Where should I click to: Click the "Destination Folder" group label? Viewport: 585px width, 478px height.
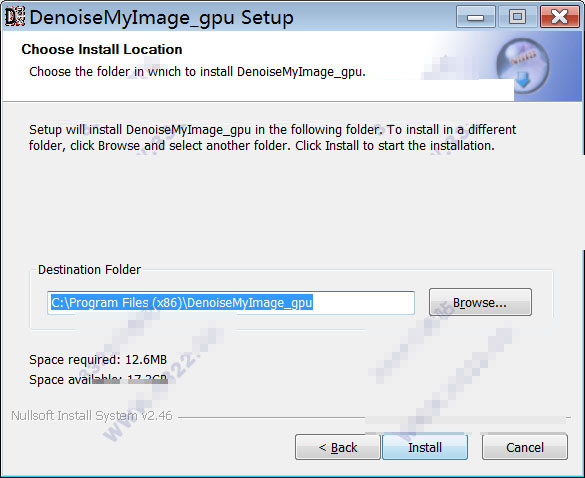point(90,269)
